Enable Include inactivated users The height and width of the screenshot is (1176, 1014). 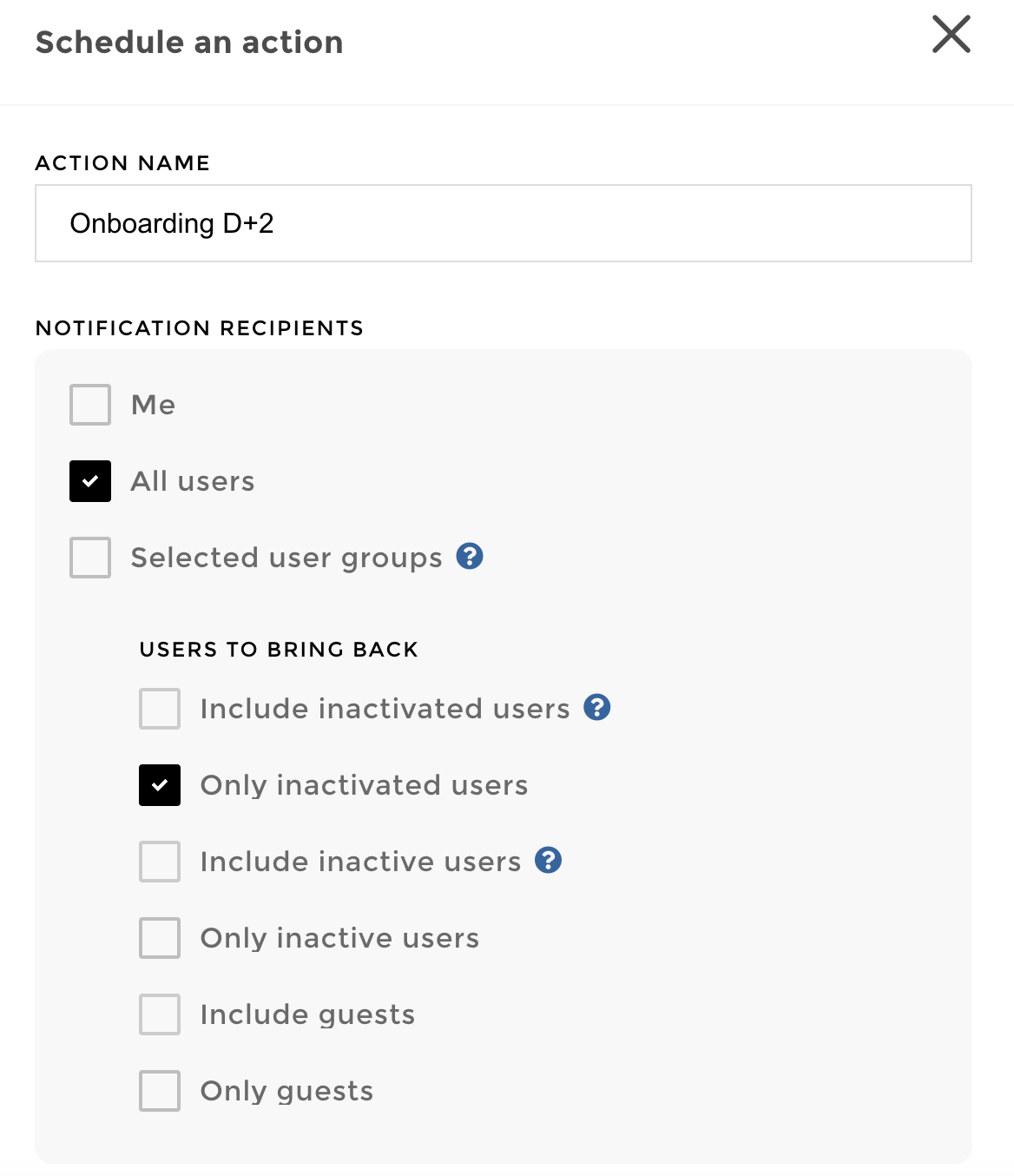(x=159, y=708)
